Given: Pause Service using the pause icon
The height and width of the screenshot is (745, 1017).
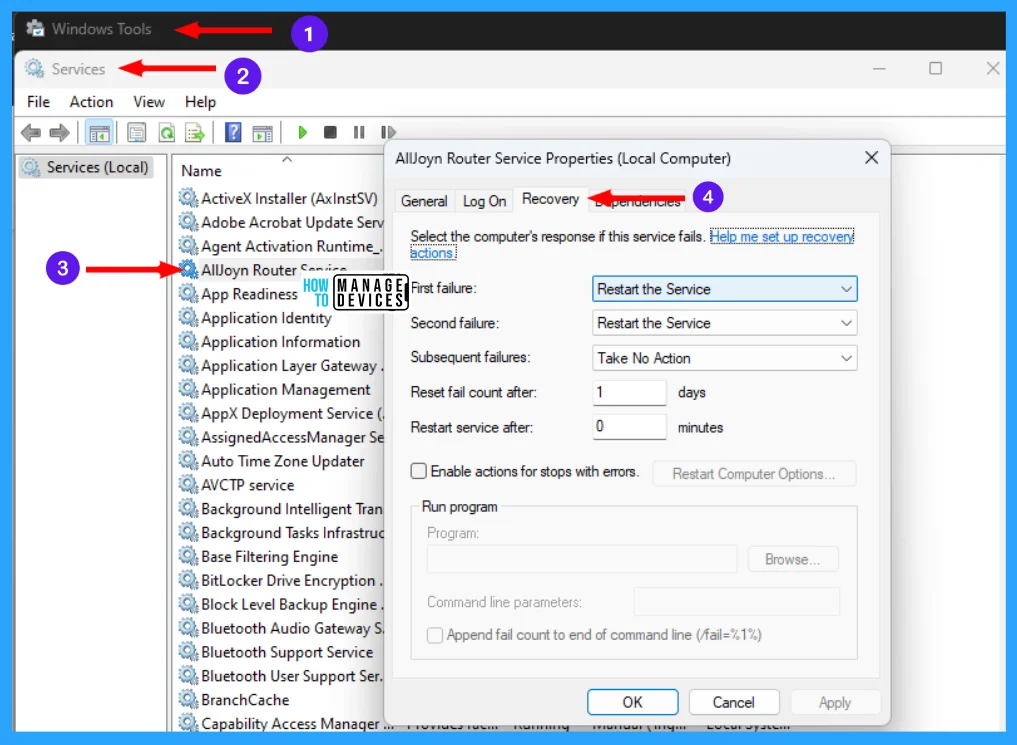Looking at the screenshot, I should [359, 132].
